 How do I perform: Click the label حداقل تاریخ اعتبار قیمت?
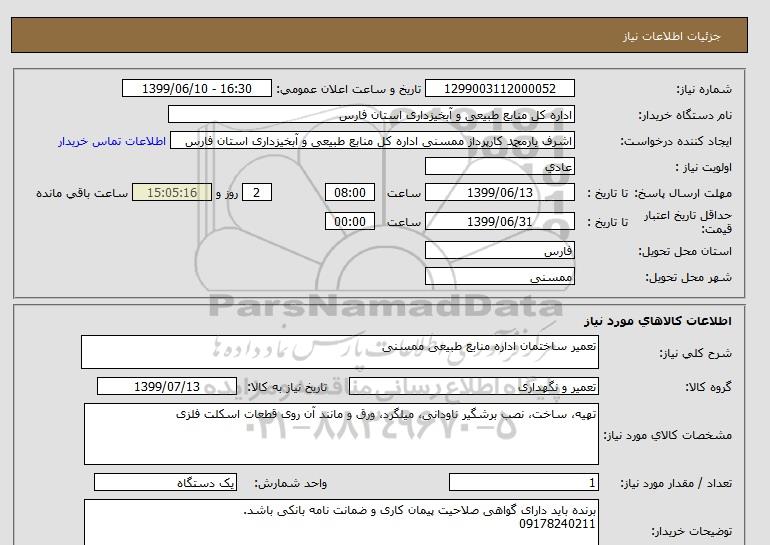click(688, 222)
